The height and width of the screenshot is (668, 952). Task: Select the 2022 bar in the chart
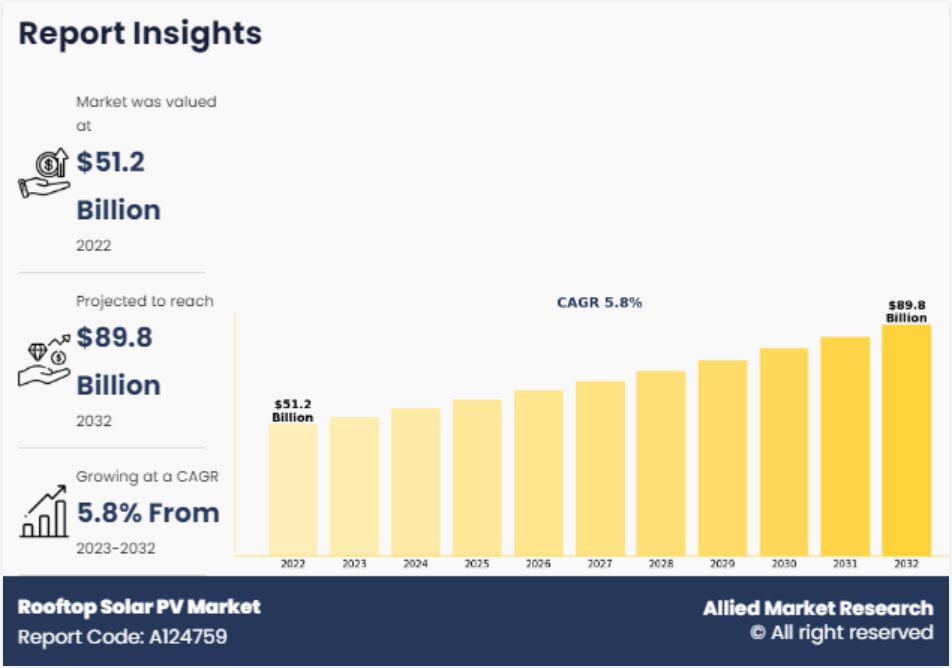293,489
